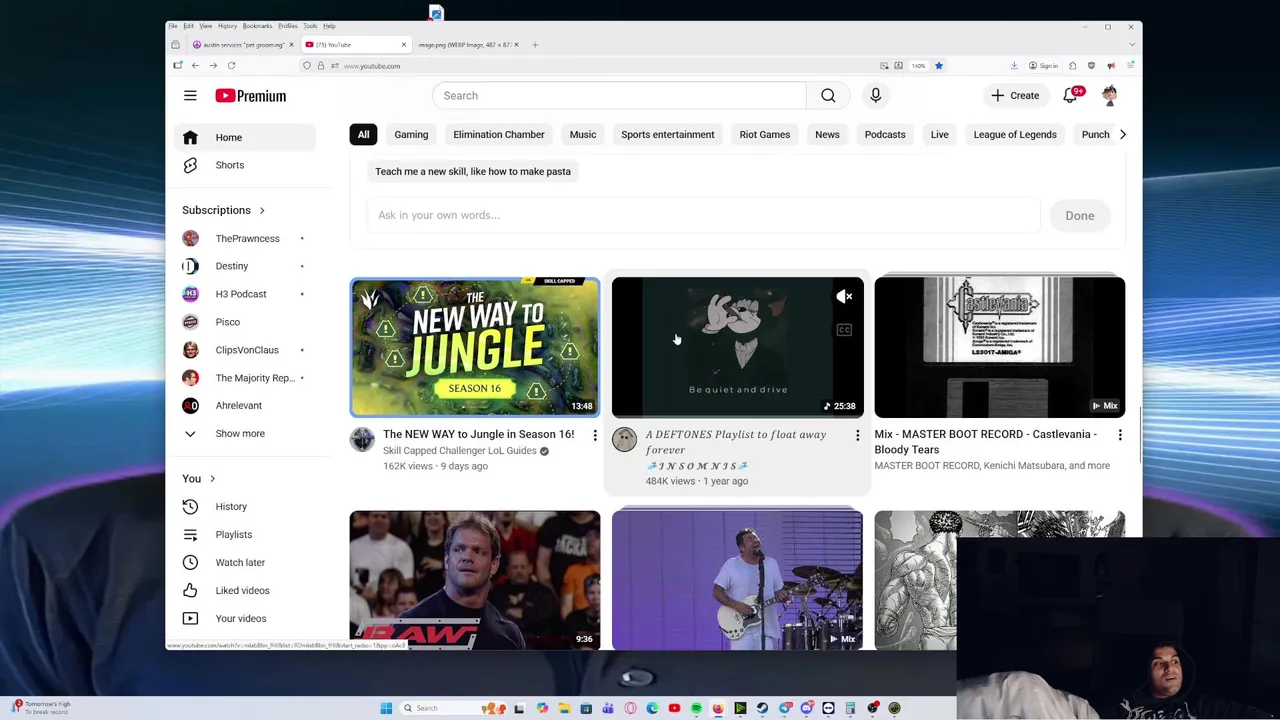Open Steam from the taskbar

pos(762,708)
